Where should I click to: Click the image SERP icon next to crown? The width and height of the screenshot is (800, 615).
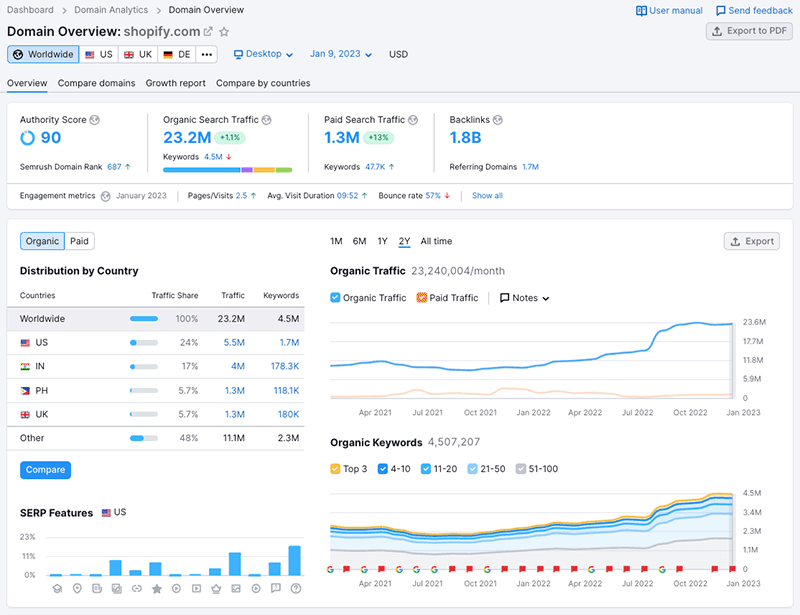(x=236, y=589)
